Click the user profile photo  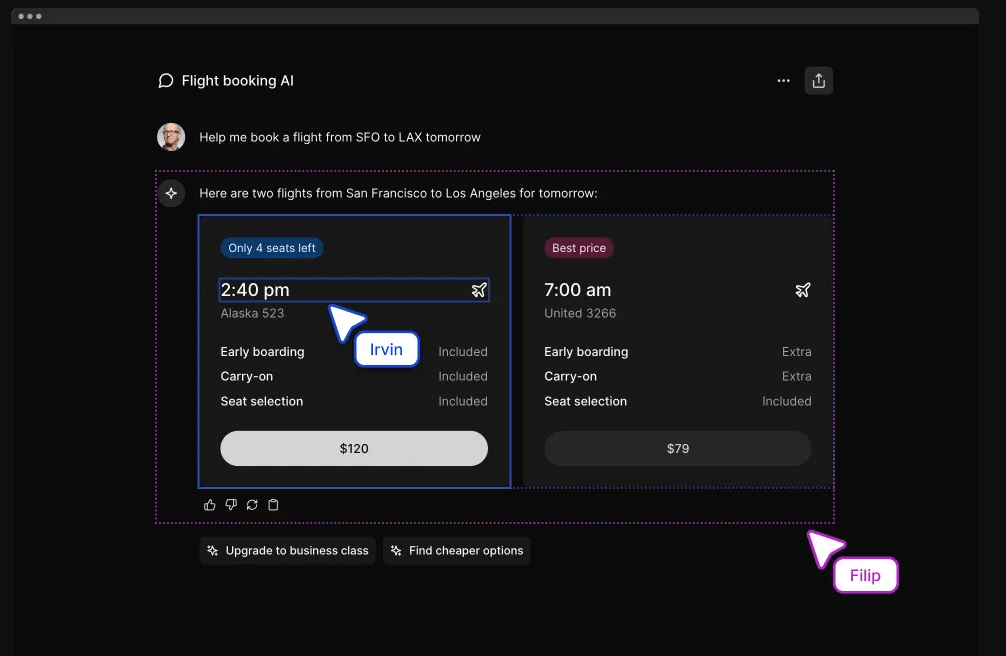171,137
